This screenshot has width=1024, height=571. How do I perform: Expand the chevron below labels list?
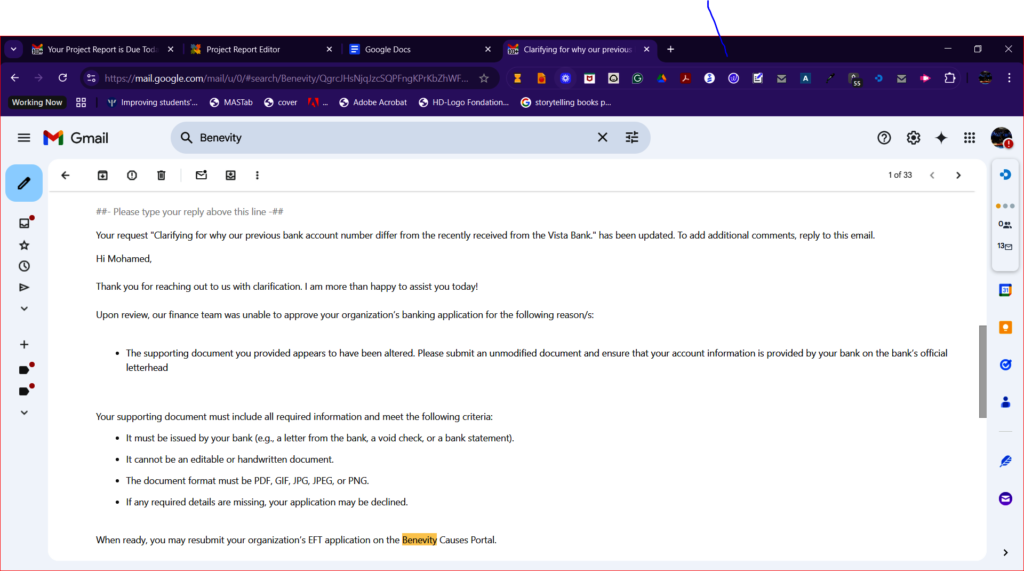[x=24, y=413]
